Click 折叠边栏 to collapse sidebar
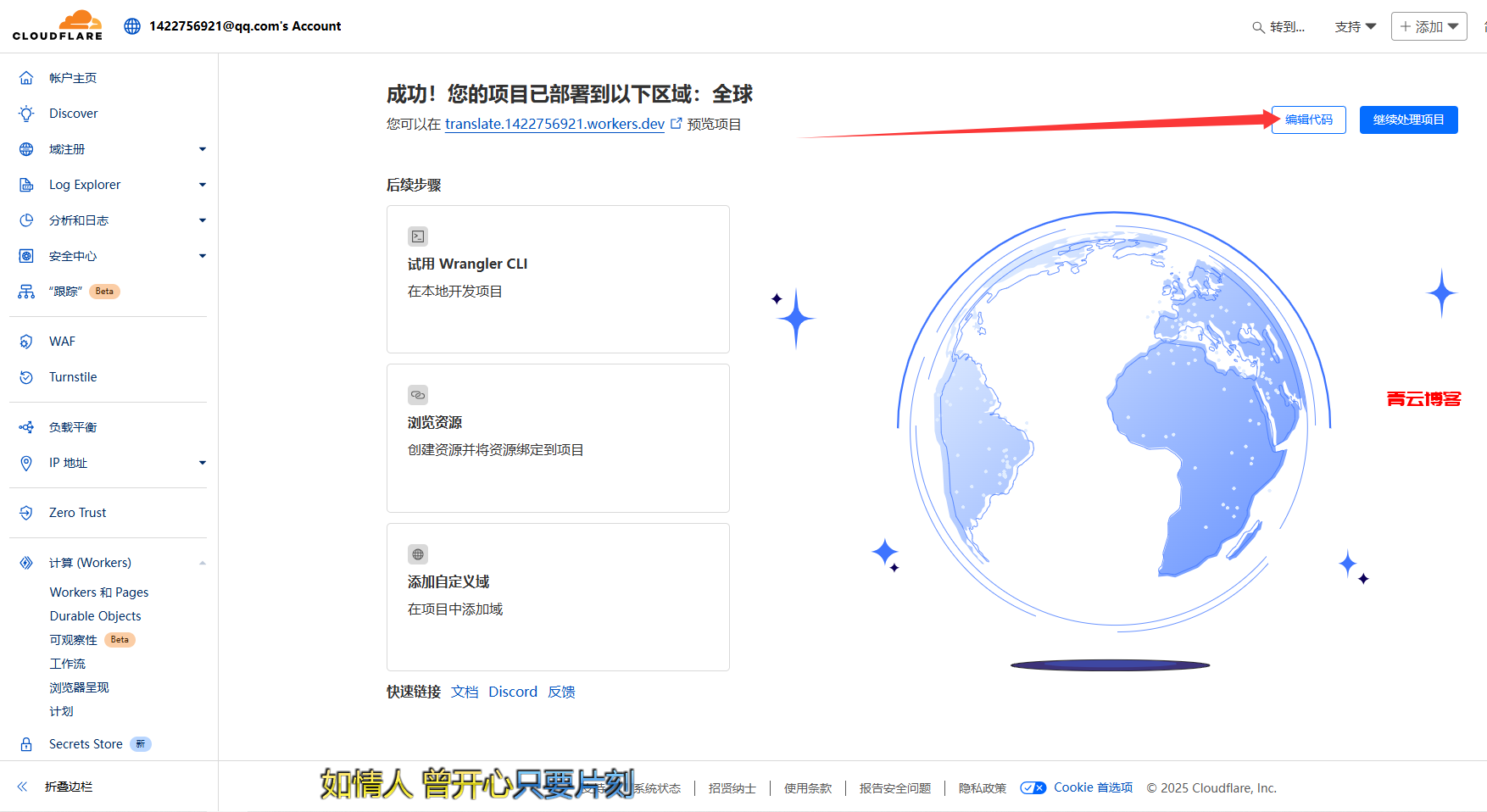 69,787
